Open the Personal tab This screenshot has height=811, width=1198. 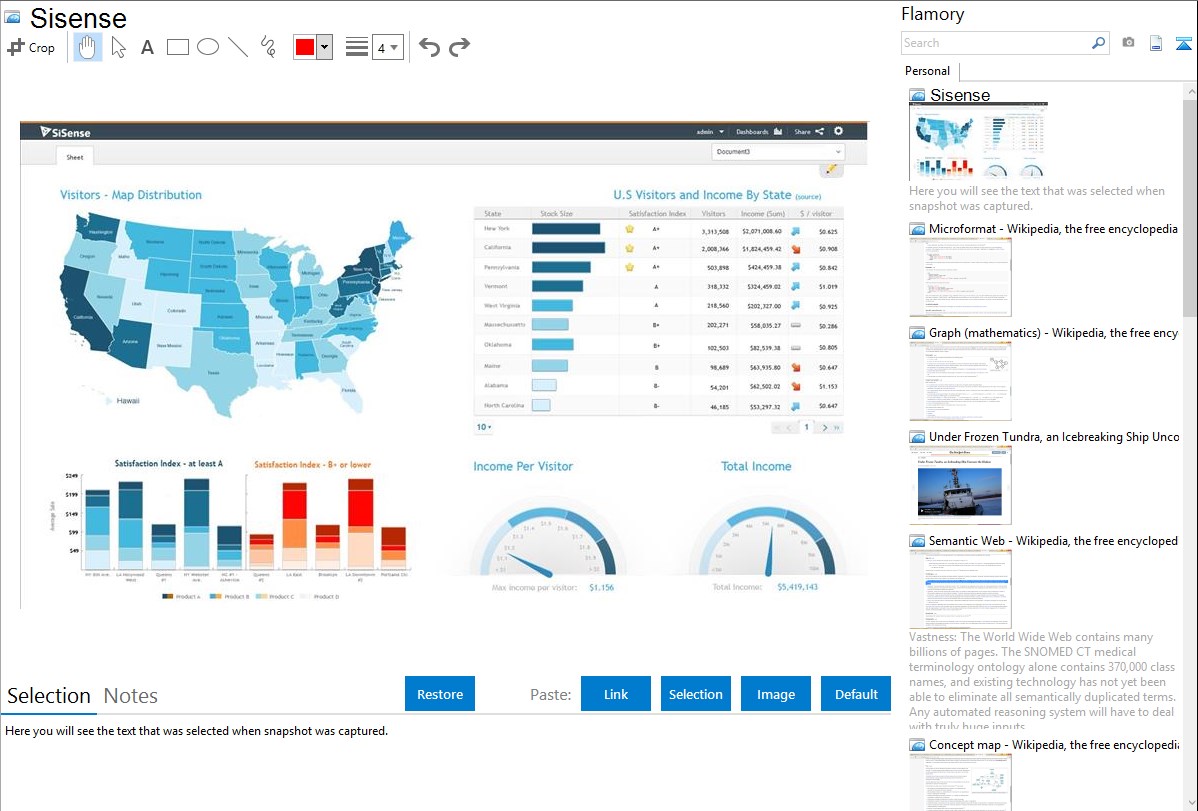tap(927, 71)
